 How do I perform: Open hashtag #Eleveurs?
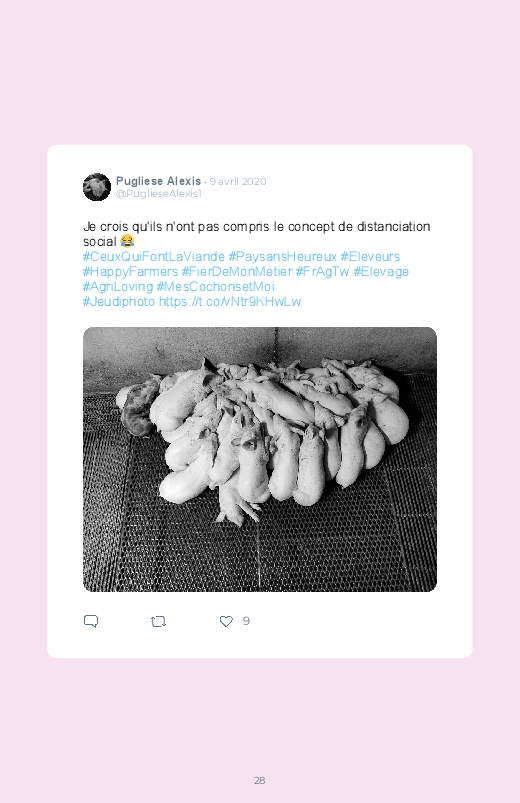[x=370, y=257]
